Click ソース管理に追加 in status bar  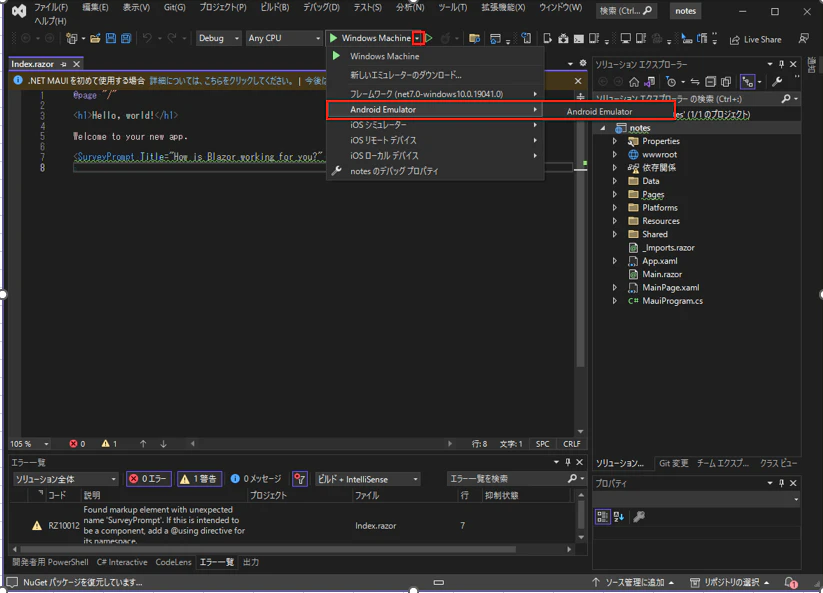[x=632, y=583]
